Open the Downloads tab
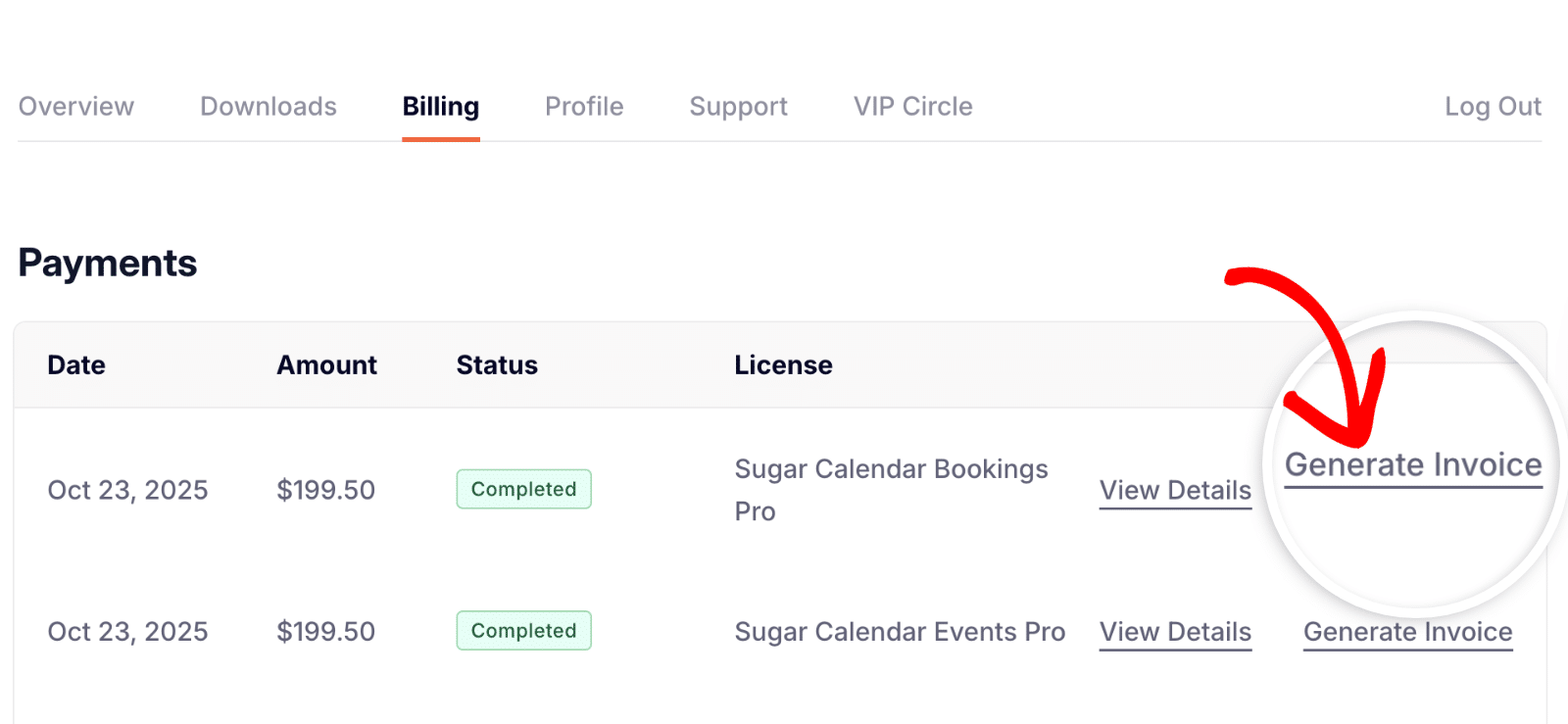This screenshot has height=724, width=1568. [x=269, y=107]
